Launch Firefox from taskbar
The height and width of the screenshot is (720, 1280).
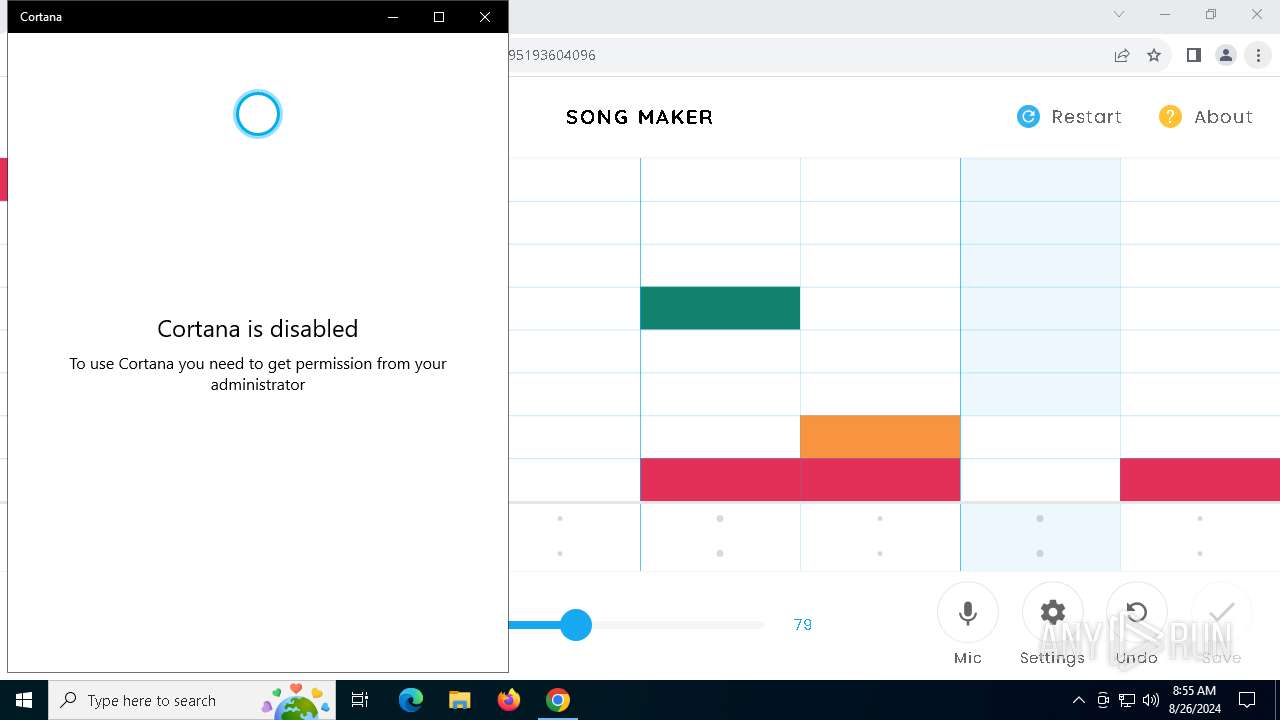(509, 700)
